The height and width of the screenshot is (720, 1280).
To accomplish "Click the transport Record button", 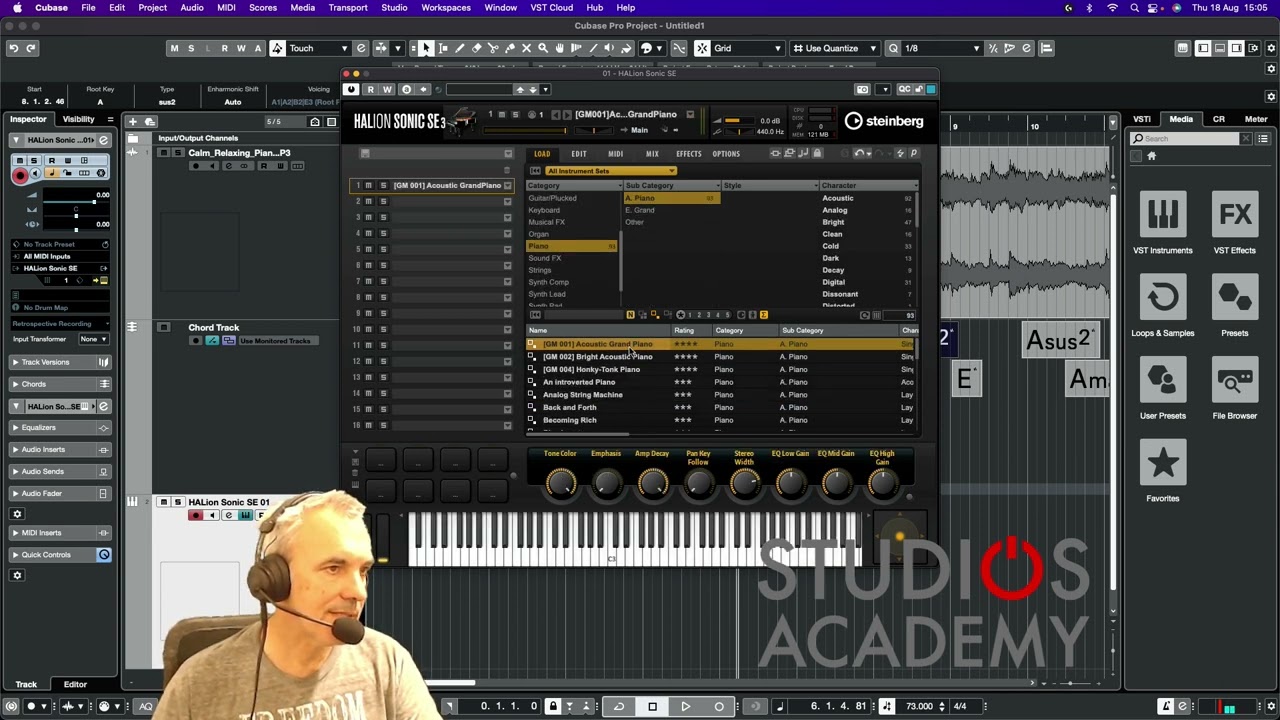I will 718,707.
